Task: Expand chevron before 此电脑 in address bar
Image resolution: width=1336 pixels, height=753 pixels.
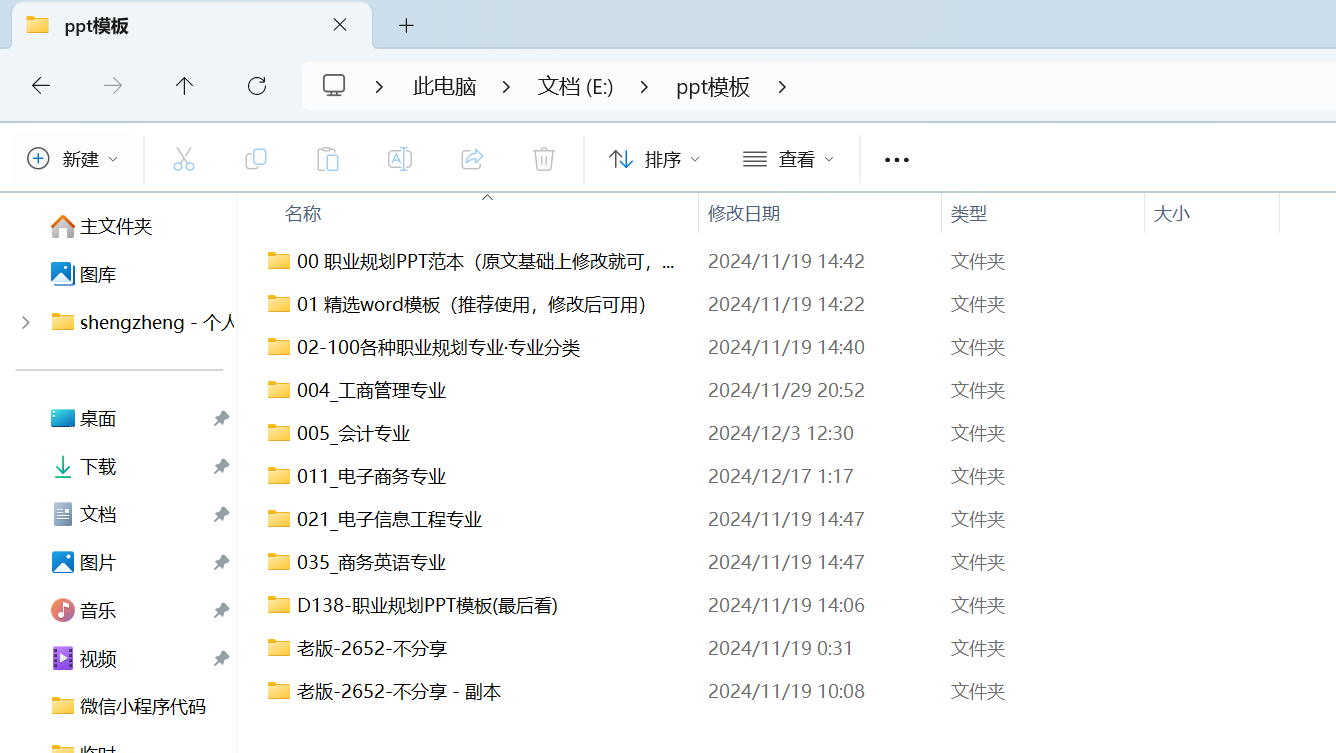Action: point(379,87)
